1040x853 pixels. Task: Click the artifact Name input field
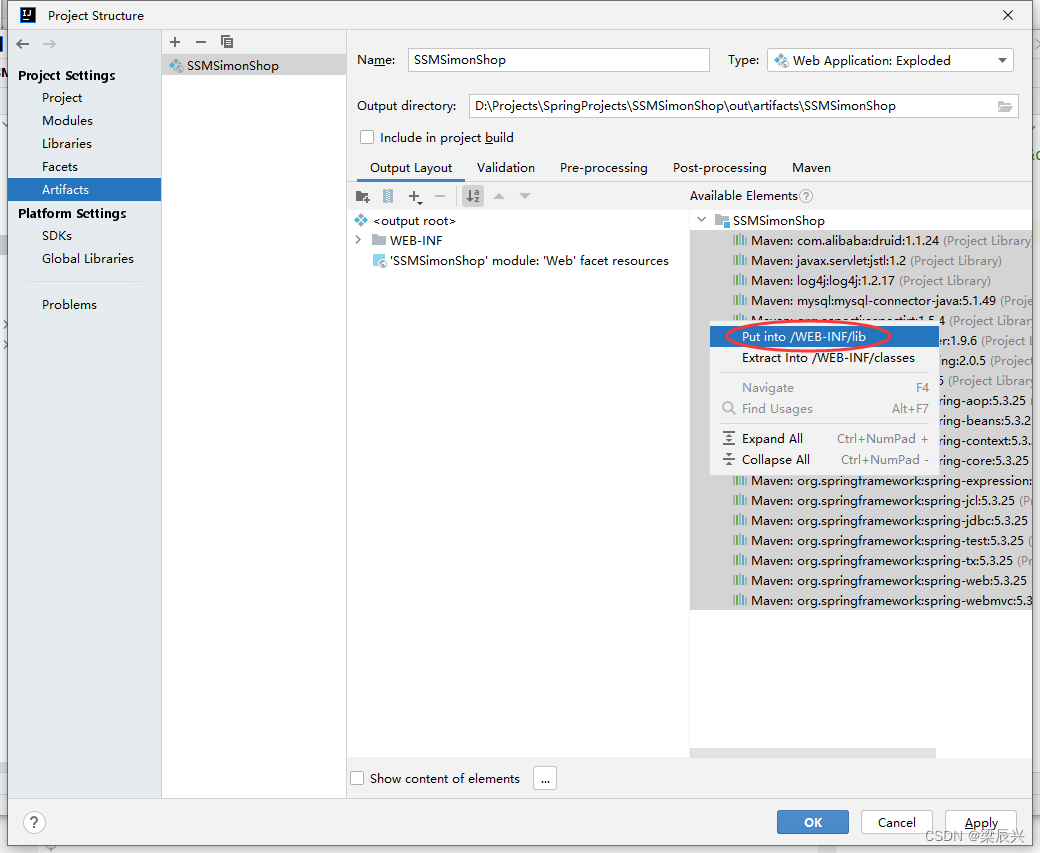(558, 60)
